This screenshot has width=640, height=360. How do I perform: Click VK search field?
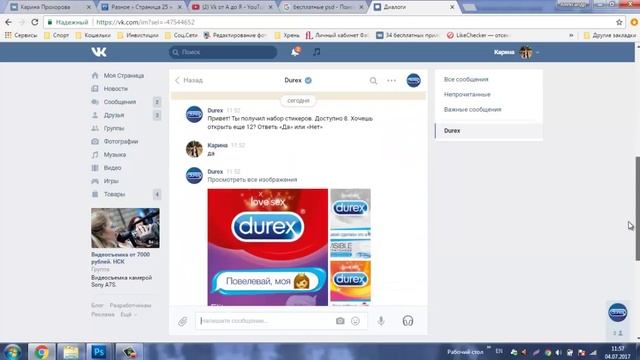pos(223,52)
